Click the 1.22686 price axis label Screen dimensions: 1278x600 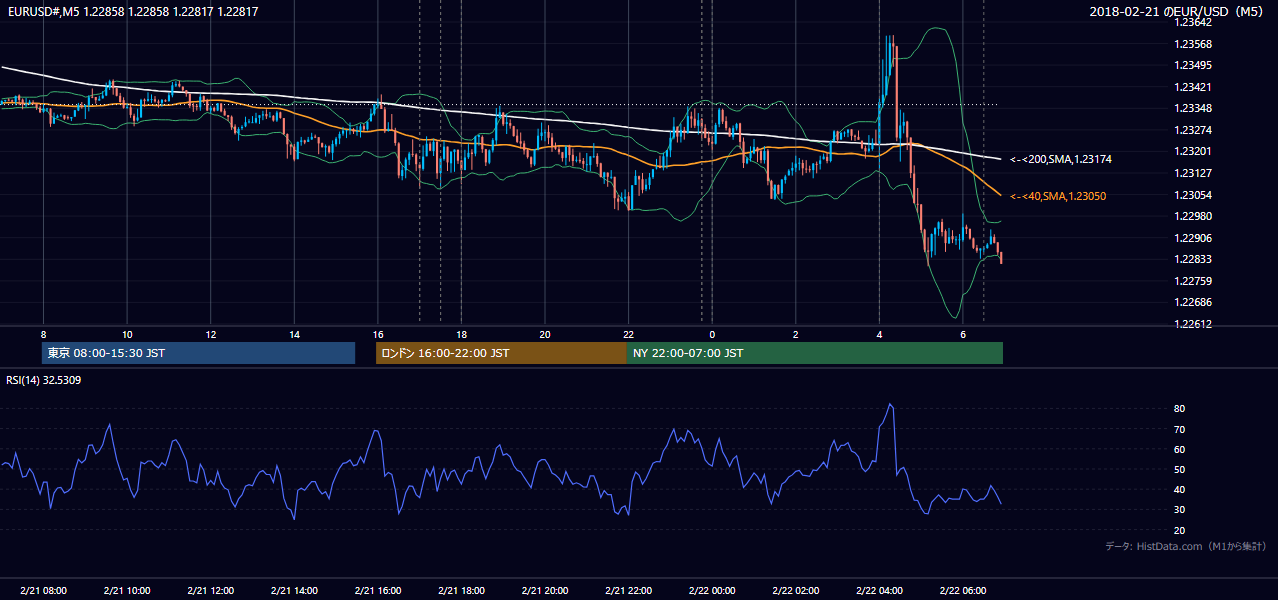coord(1193,302)
